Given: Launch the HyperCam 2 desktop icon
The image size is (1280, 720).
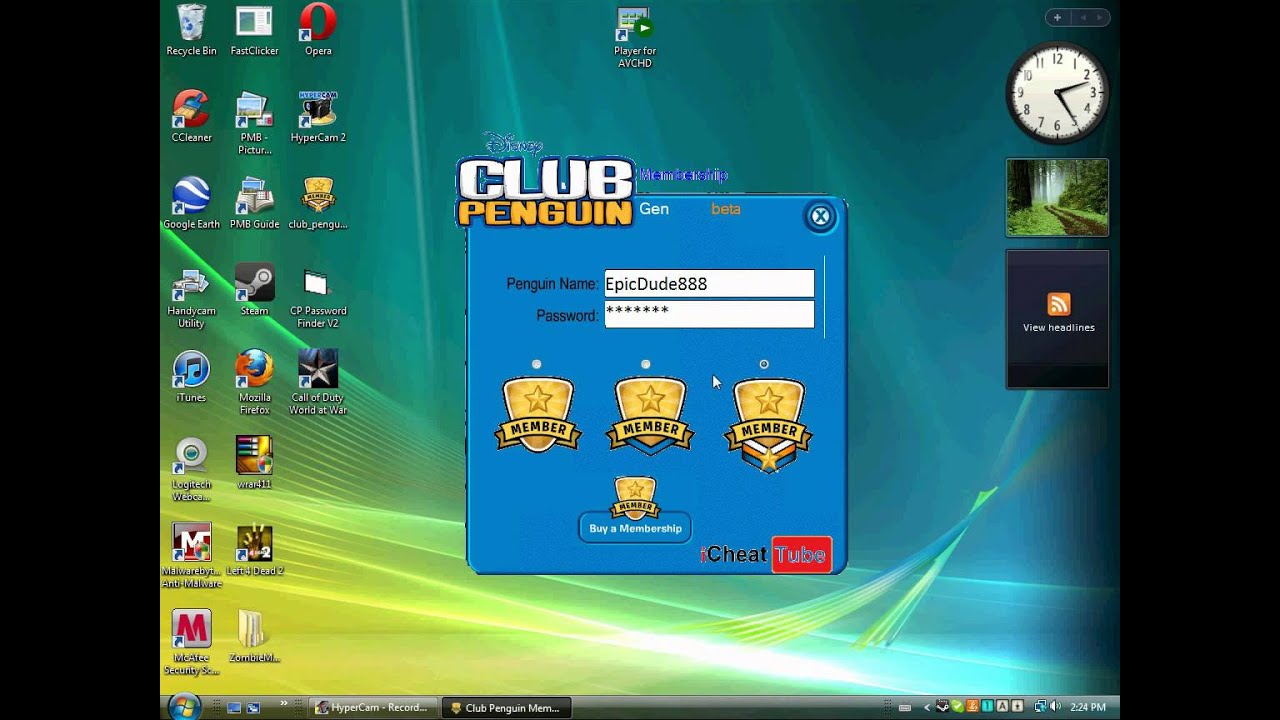Looking at the screenshot, I should point(318,117).
